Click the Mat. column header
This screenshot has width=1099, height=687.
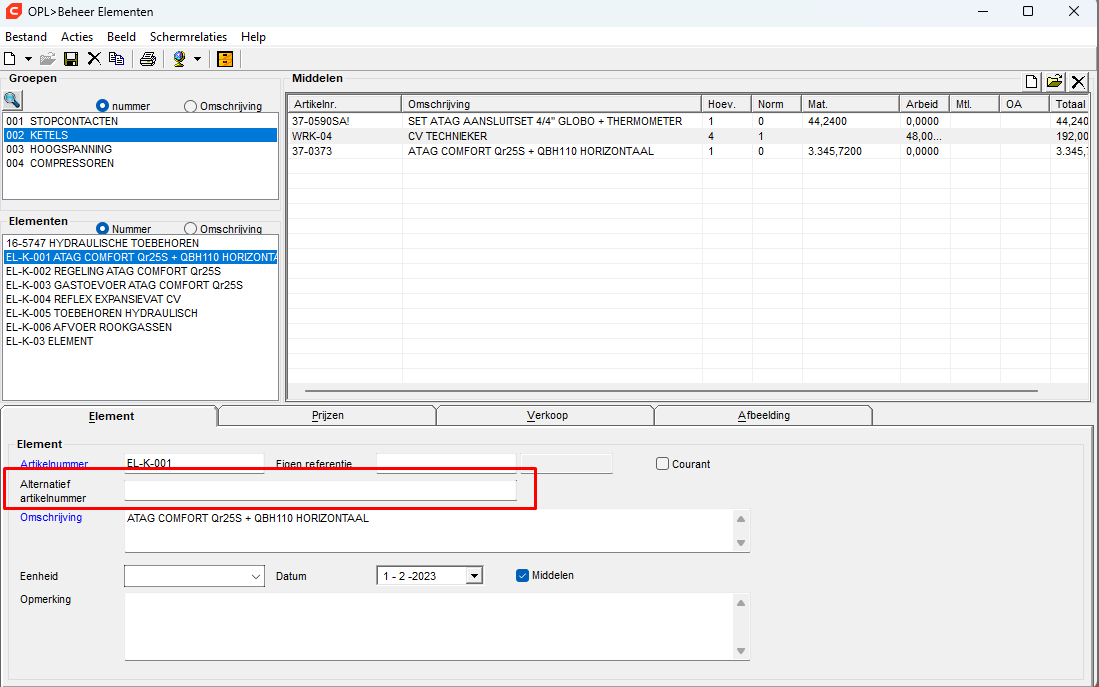tap(851, 104)
